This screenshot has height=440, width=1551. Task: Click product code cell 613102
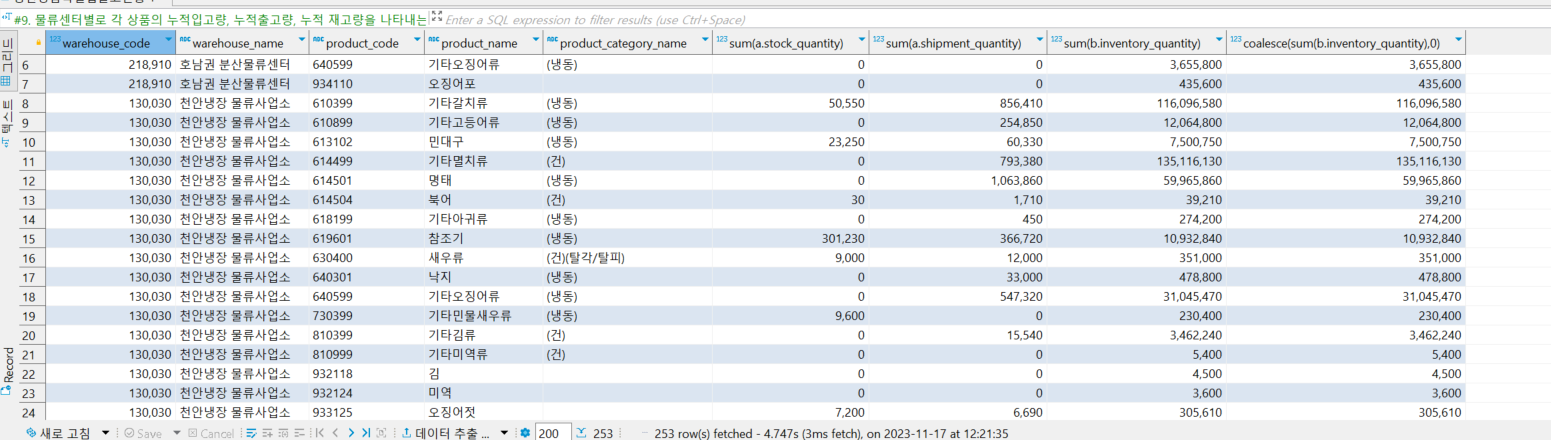pyautogui.click(x=366, y=142)
